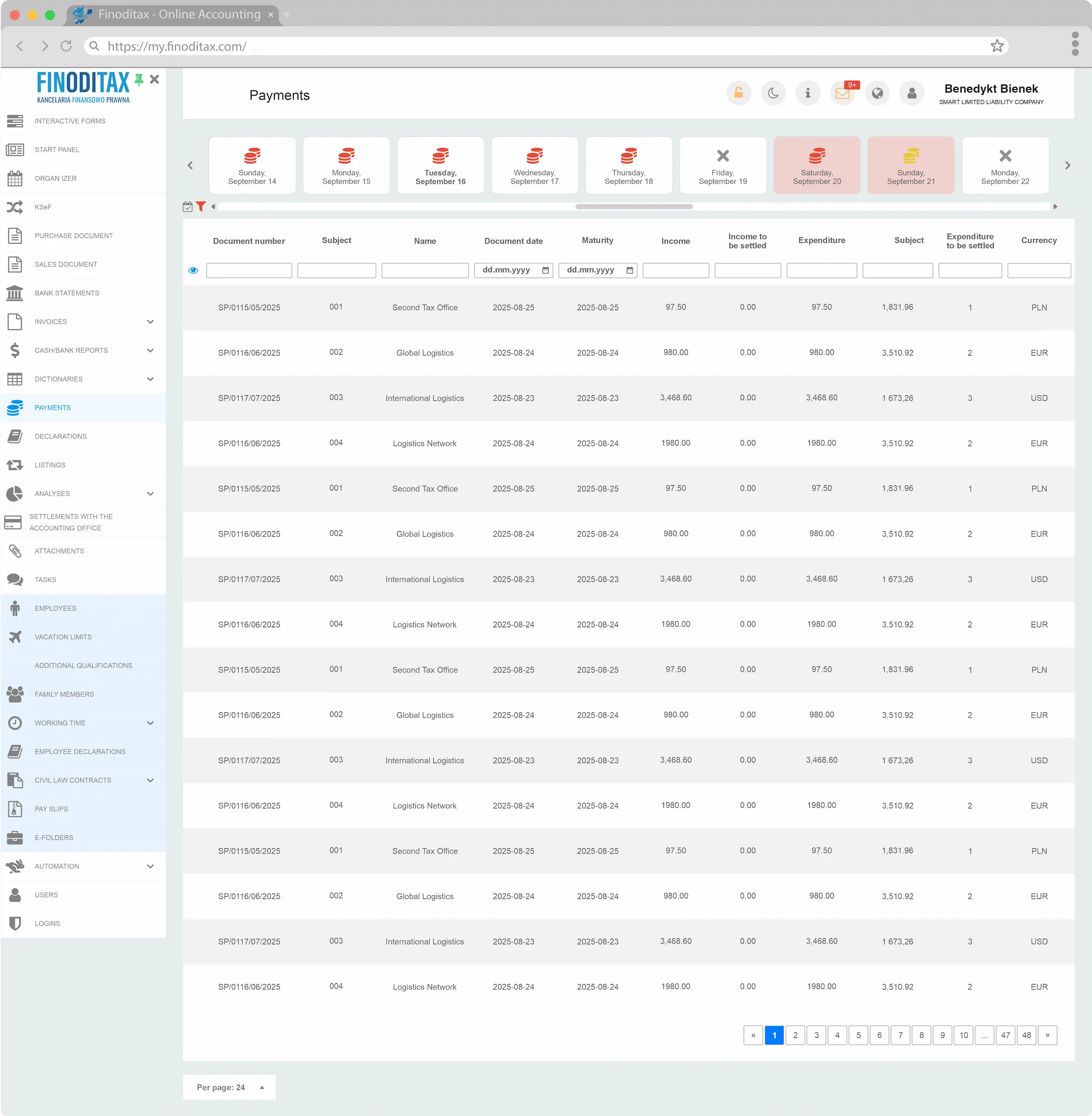
Task: Toggle the eye visibility icon in filter row
Action: click(193, 271)
